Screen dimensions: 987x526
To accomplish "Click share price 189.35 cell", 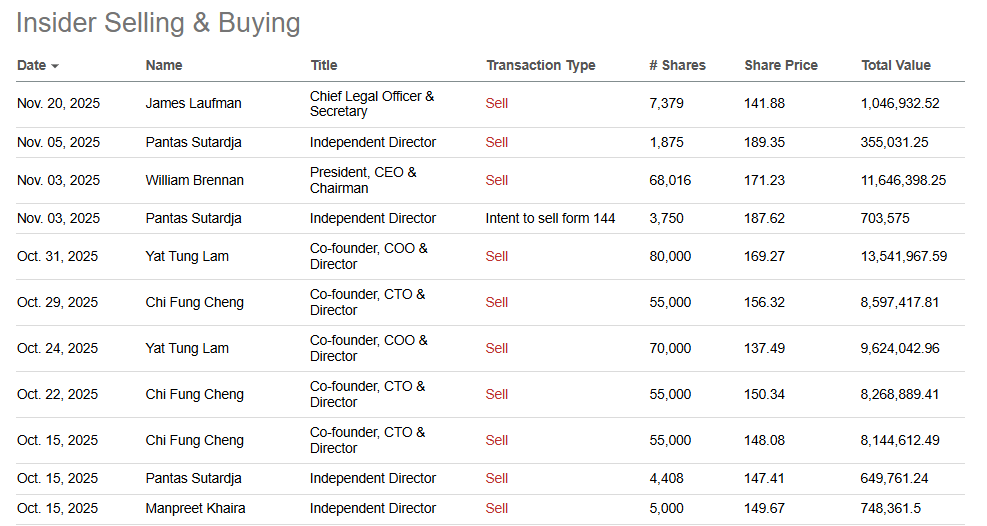I will [764, 142].
